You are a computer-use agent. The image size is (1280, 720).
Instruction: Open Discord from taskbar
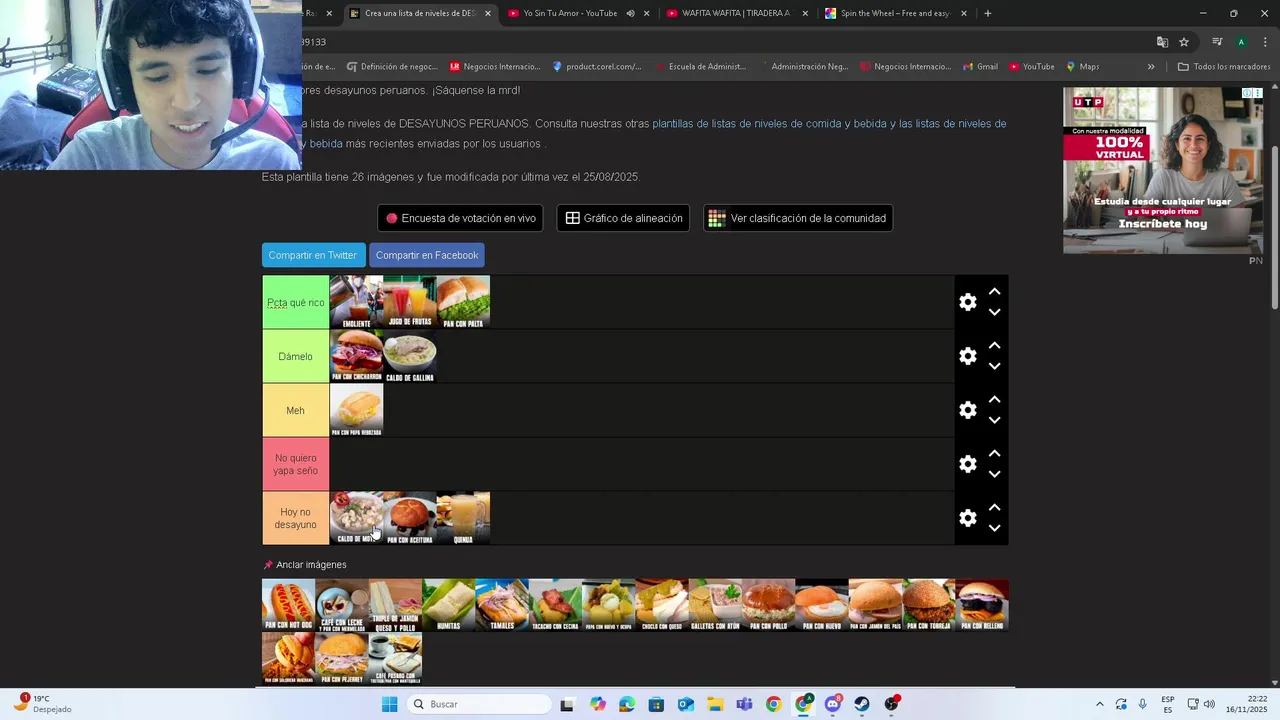[x=833, y=704]
